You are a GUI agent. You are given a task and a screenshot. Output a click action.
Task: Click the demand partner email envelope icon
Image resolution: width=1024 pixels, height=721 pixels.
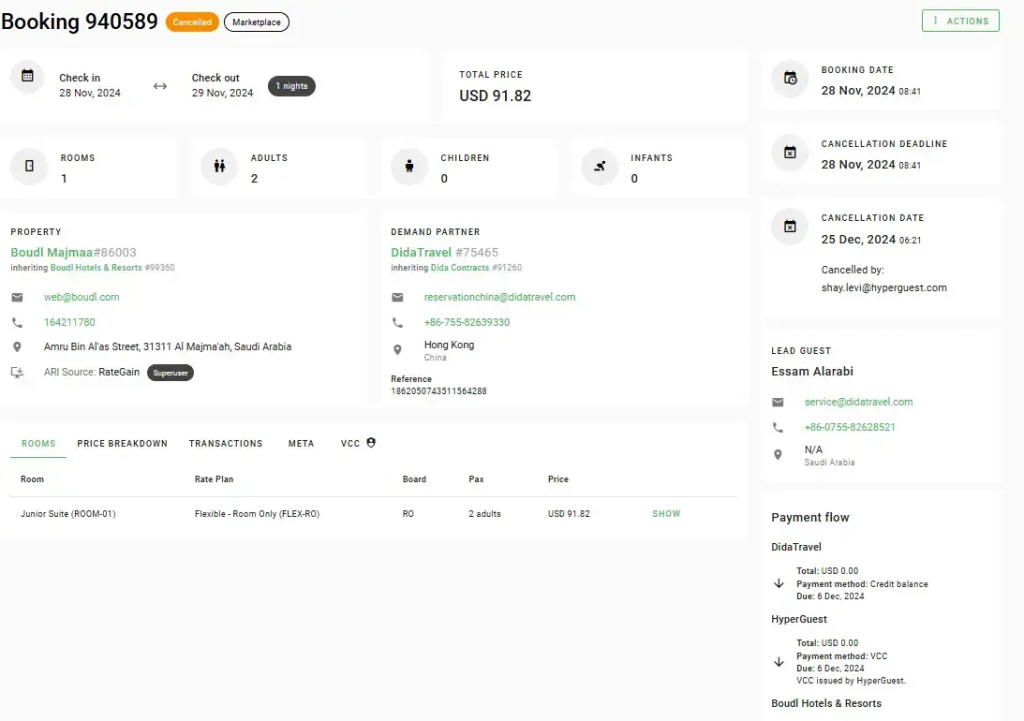(397, 297)
